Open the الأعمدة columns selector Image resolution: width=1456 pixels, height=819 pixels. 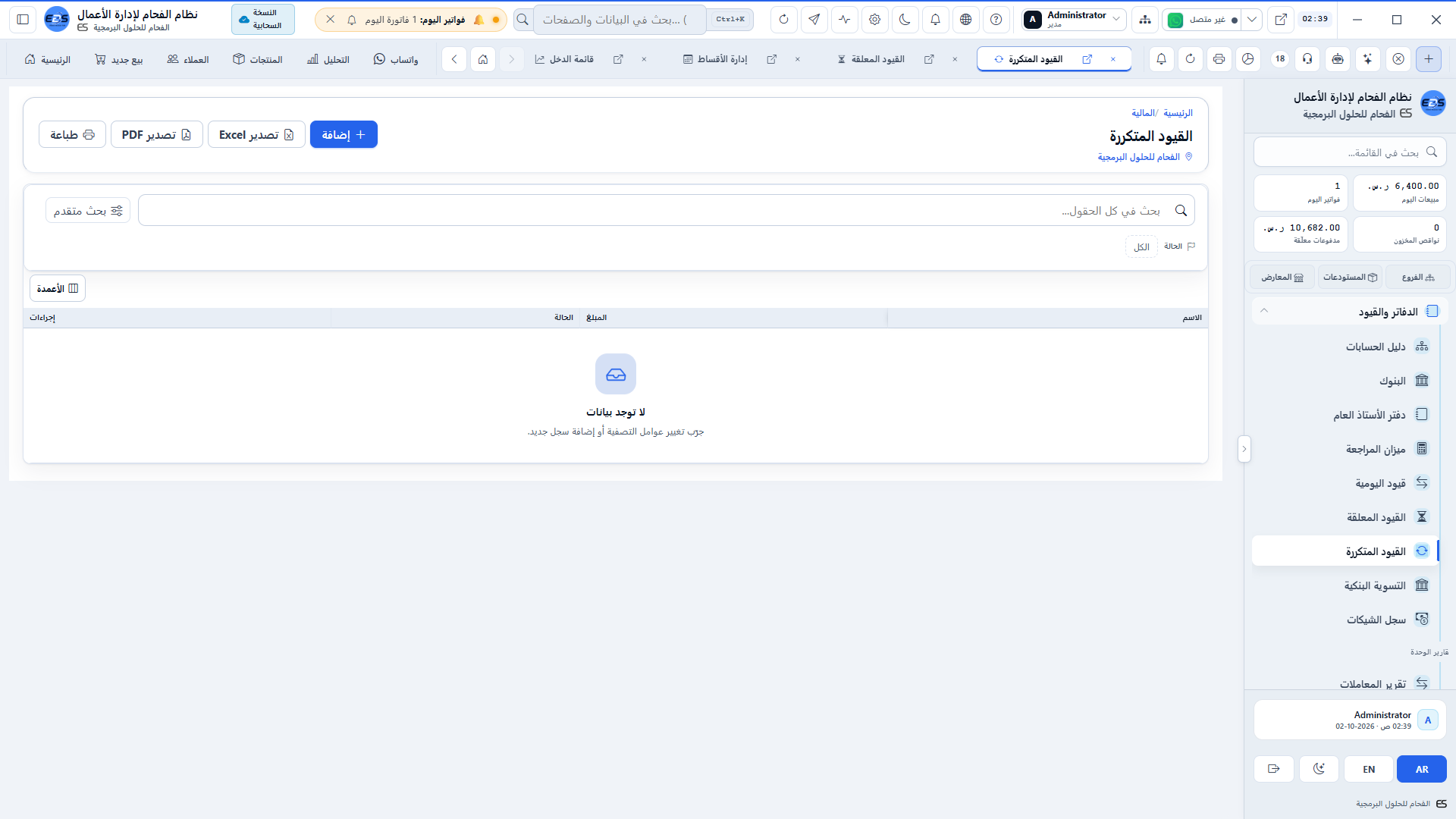point(58,288)
